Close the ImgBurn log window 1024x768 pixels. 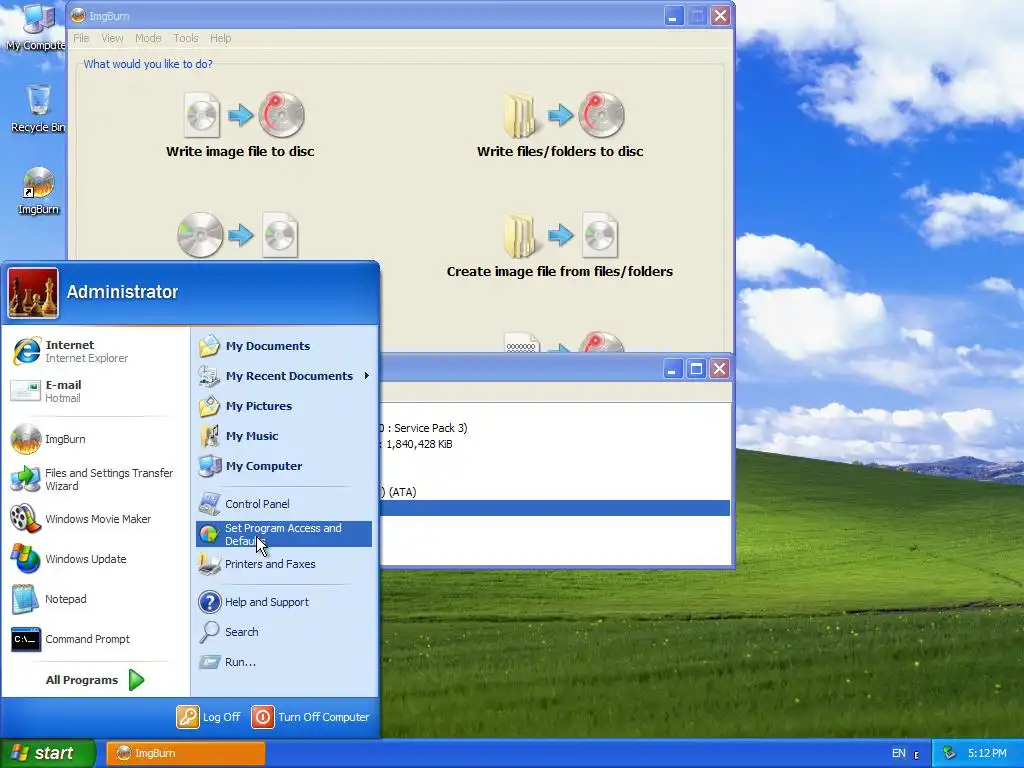tap(720, 369)
